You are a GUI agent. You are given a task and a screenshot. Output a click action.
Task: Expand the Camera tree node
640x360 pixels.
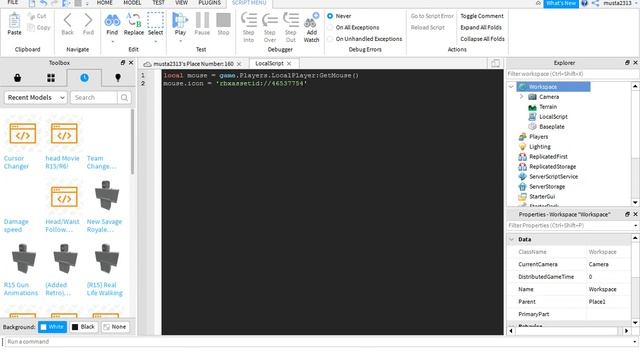(521, 97)
